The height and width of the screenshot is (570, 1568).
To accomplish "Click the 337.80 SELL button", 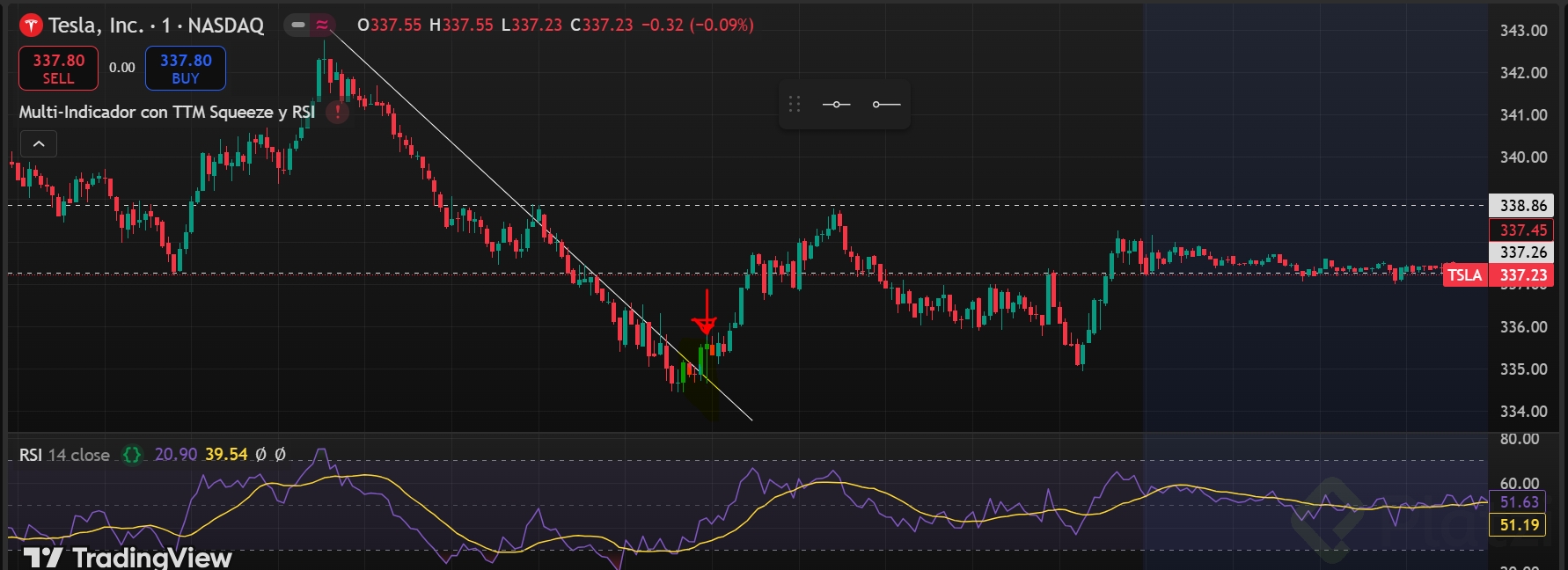I will [58, 69].
